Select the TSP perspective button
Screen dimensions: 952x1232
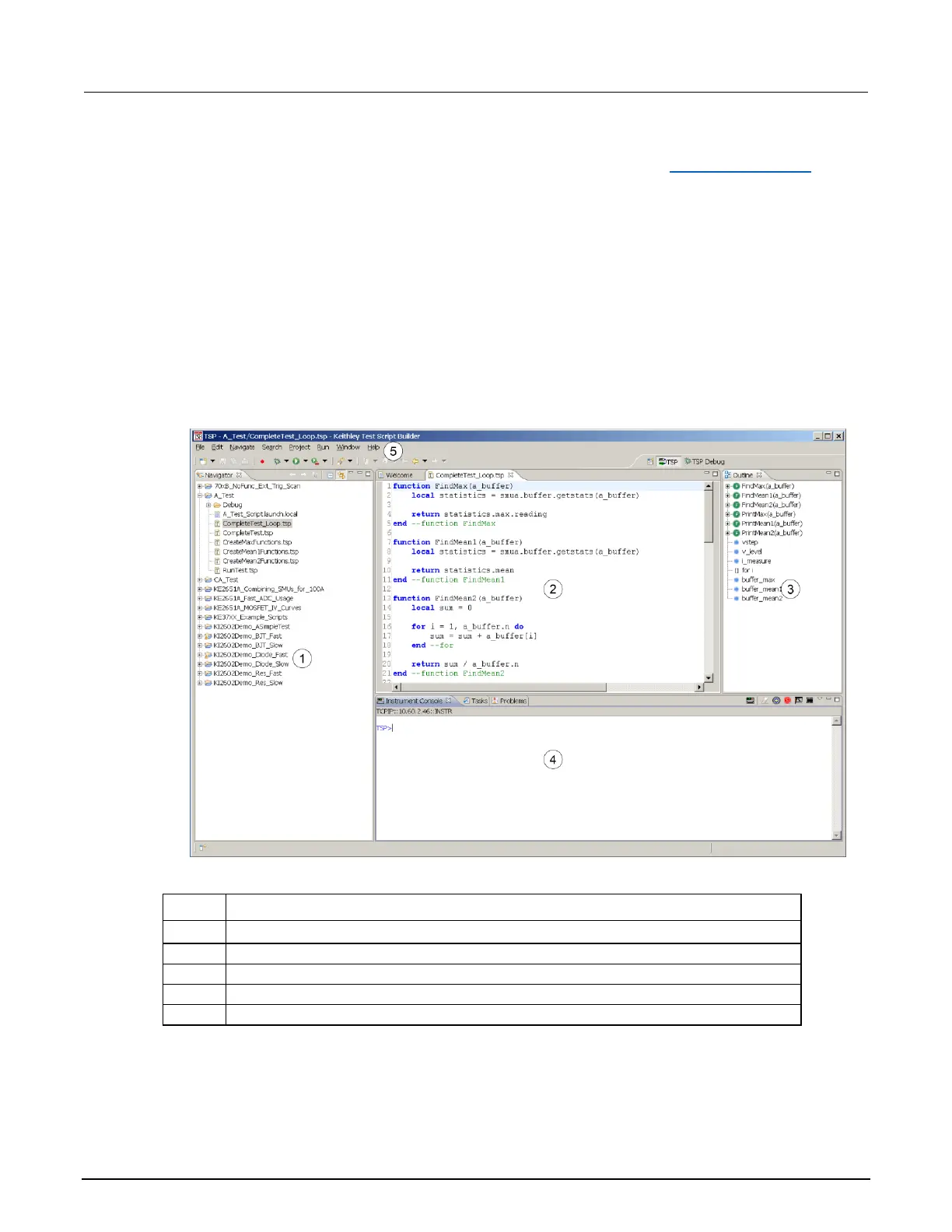(x=668, y=461)
